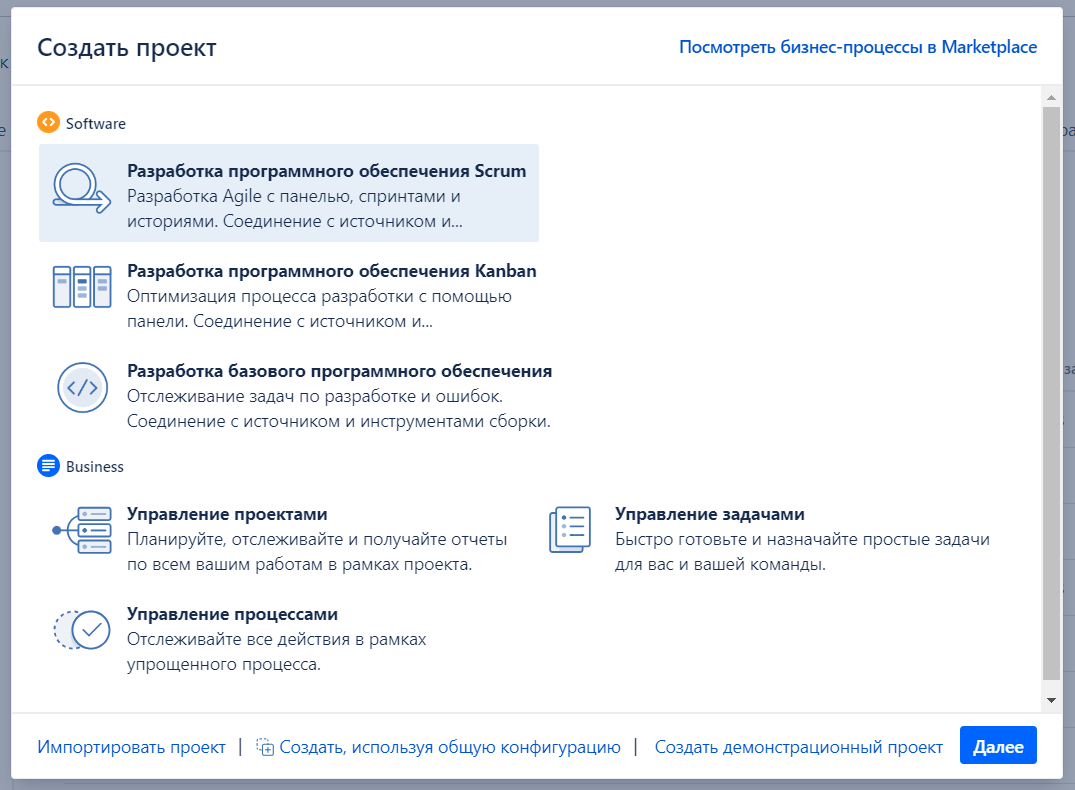This screenshot has width=1075, height=790.
Task: Click the Kanban description Оптимизация процесса разработки
Action: [319, 309]
